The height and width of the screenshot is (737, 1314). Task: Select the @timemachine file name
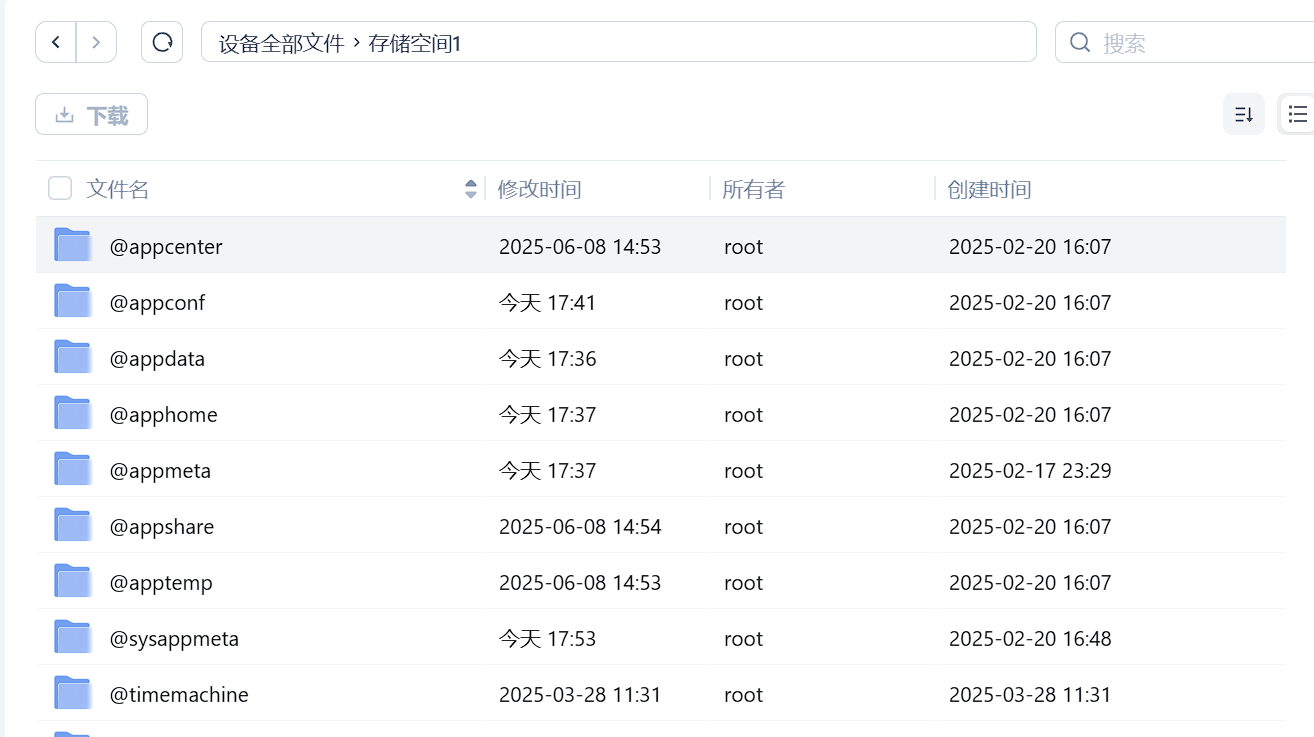click(x=179, y=694)
